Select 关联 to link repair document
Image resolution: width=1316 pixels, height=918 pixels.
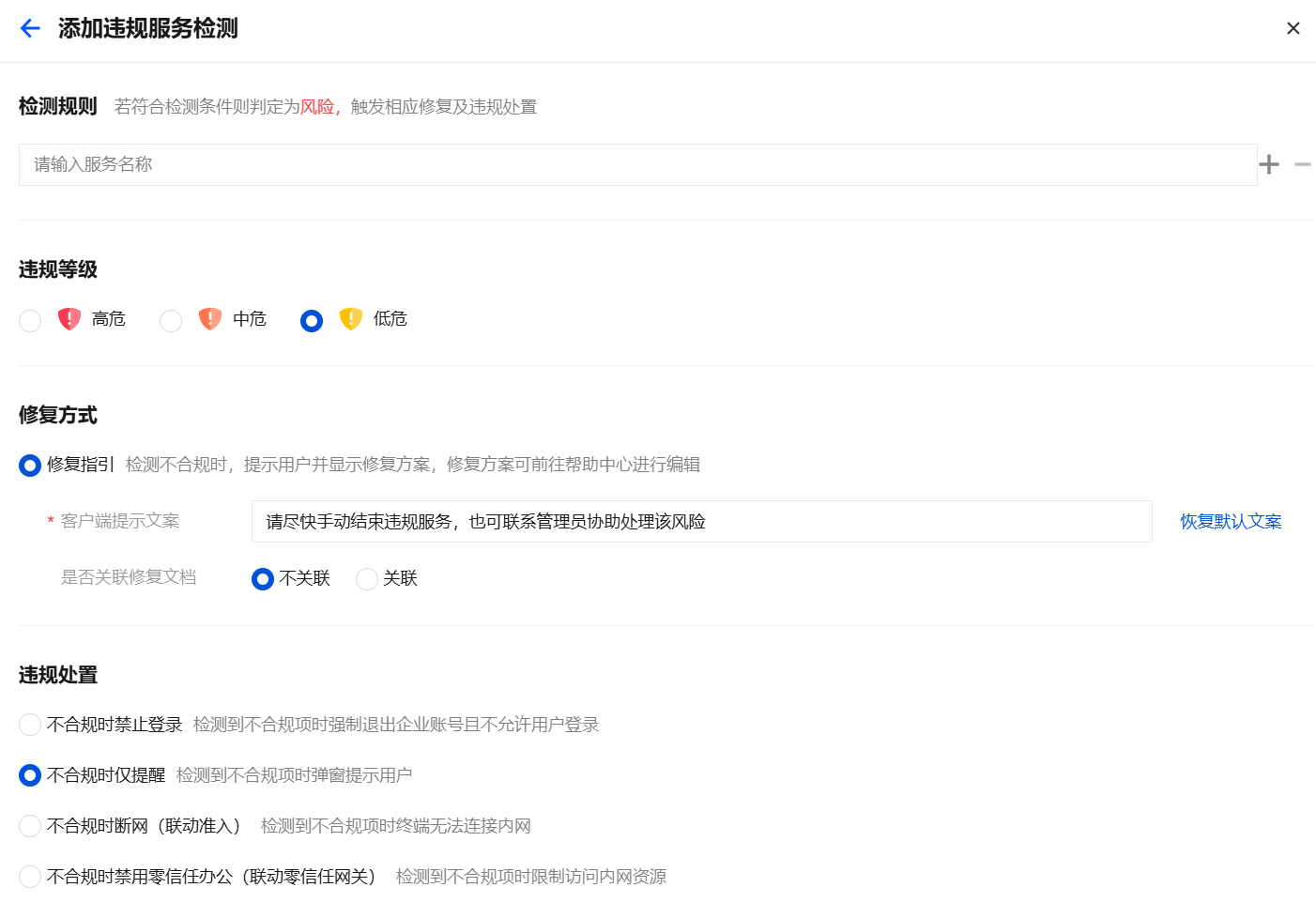point(367,579)
